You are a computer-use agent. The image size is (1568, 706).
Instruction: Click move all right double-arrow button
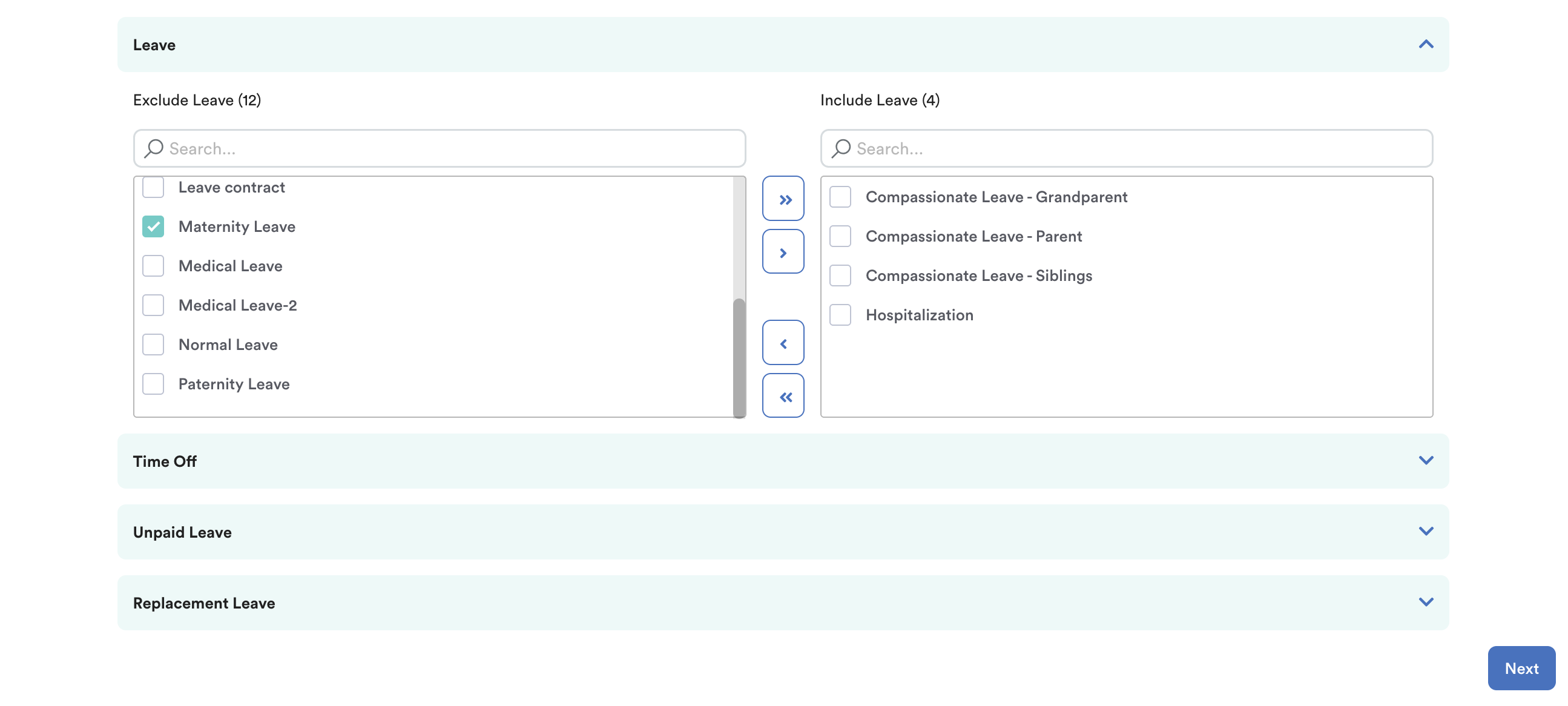click(783, 199)
